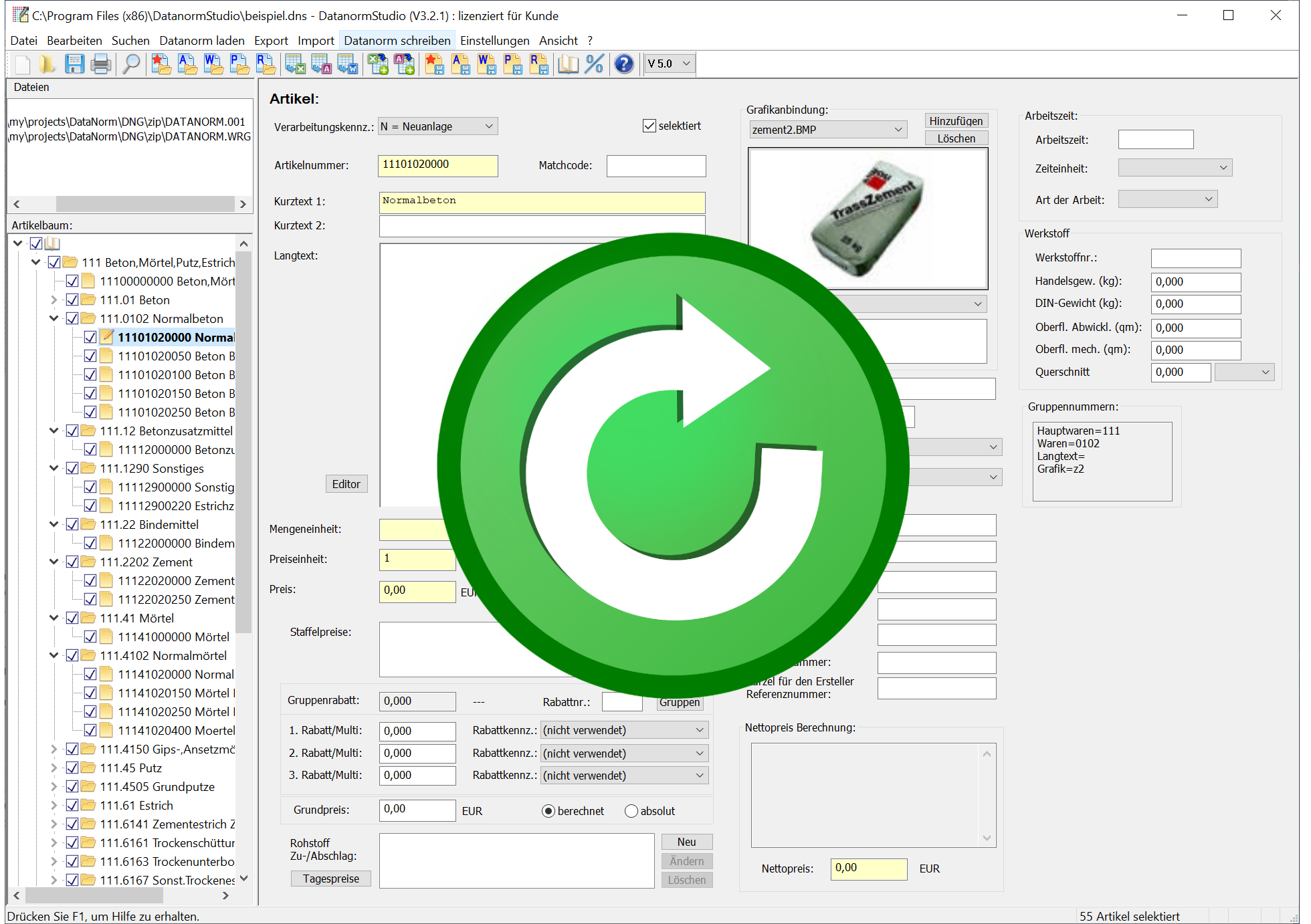Open the Zeiteinheit dropdown
Screen dimensions: 1311x924
click(1175, 168)
